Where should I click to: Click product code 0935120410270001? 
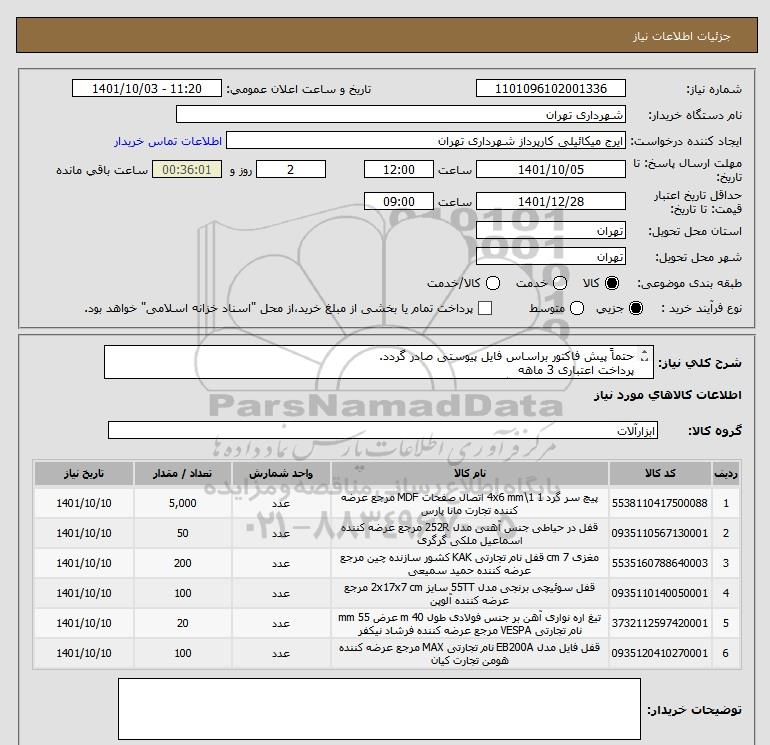point(660,653)
